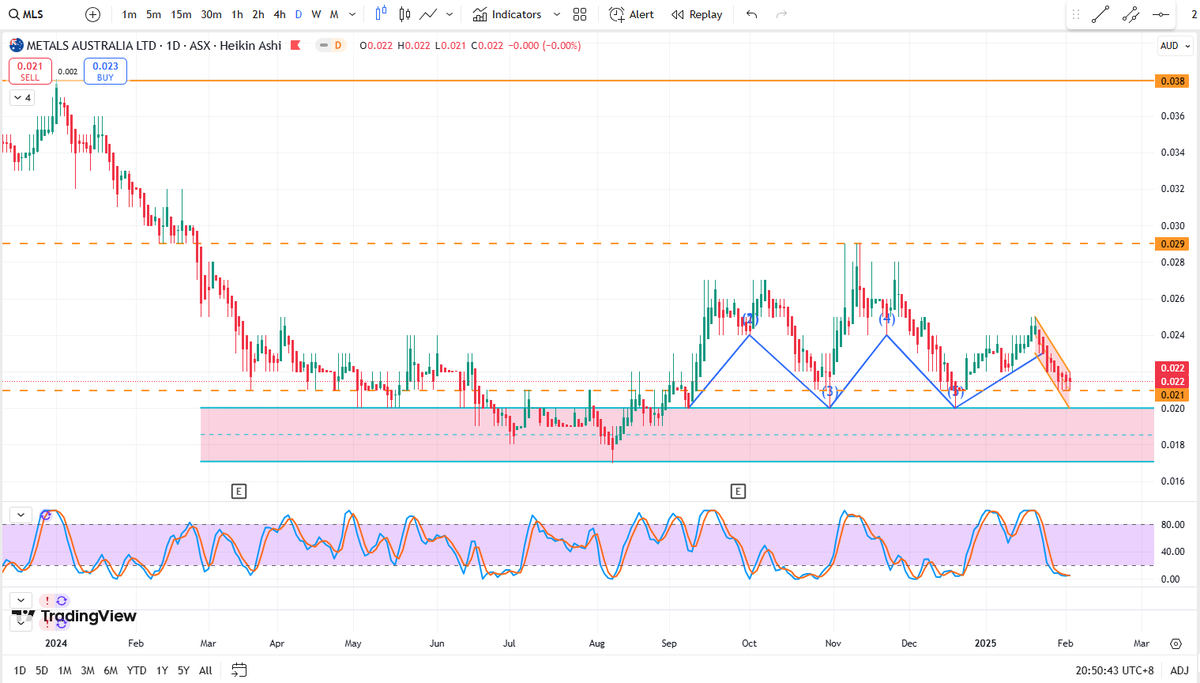Image resolution: width=1200 pixels, height=683 pixels.
Task: Click the greyed redo arrow
Action: coord(781,14)
